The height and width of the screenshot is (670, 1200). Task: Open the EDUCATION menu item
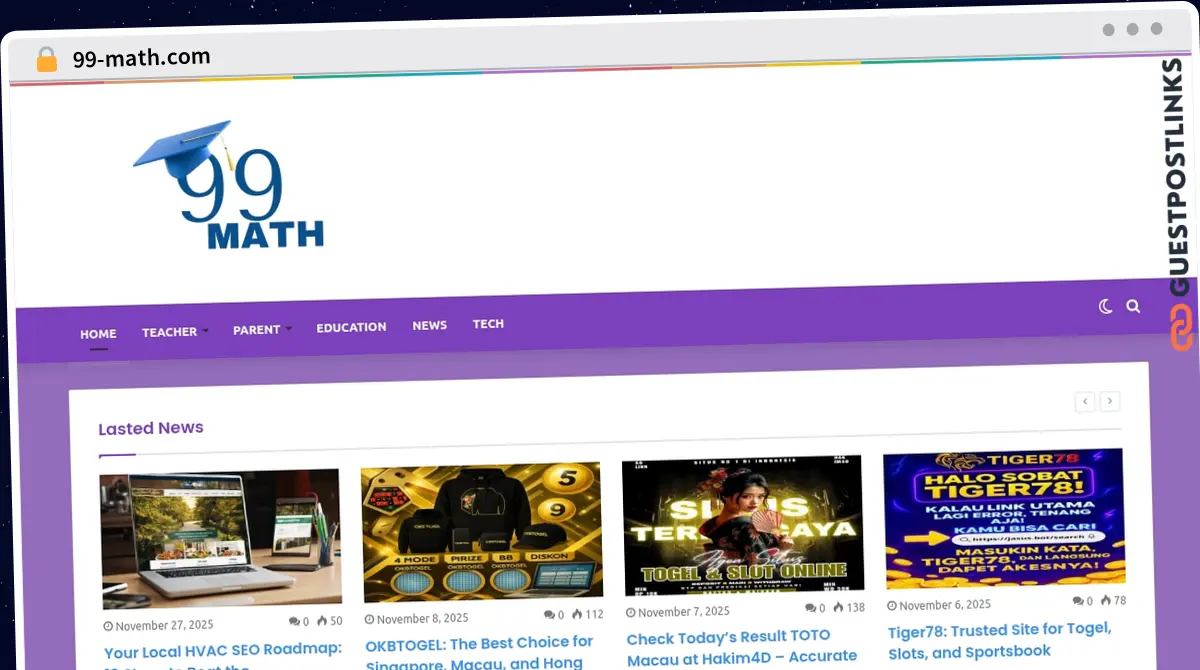(x=351, y=327)
